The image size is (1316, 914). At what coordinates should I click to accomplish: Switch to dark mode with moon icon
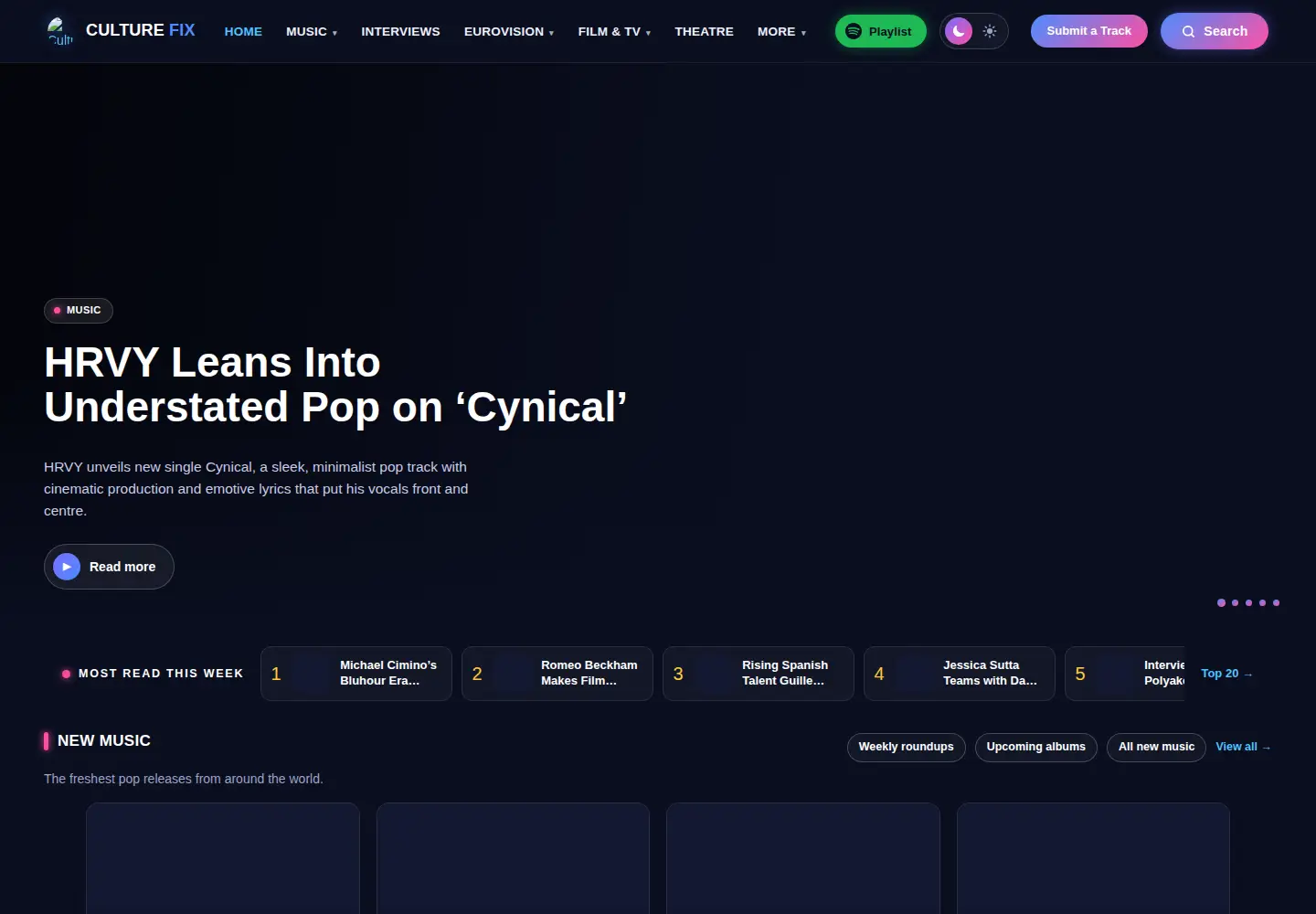[x=959, y=31]
